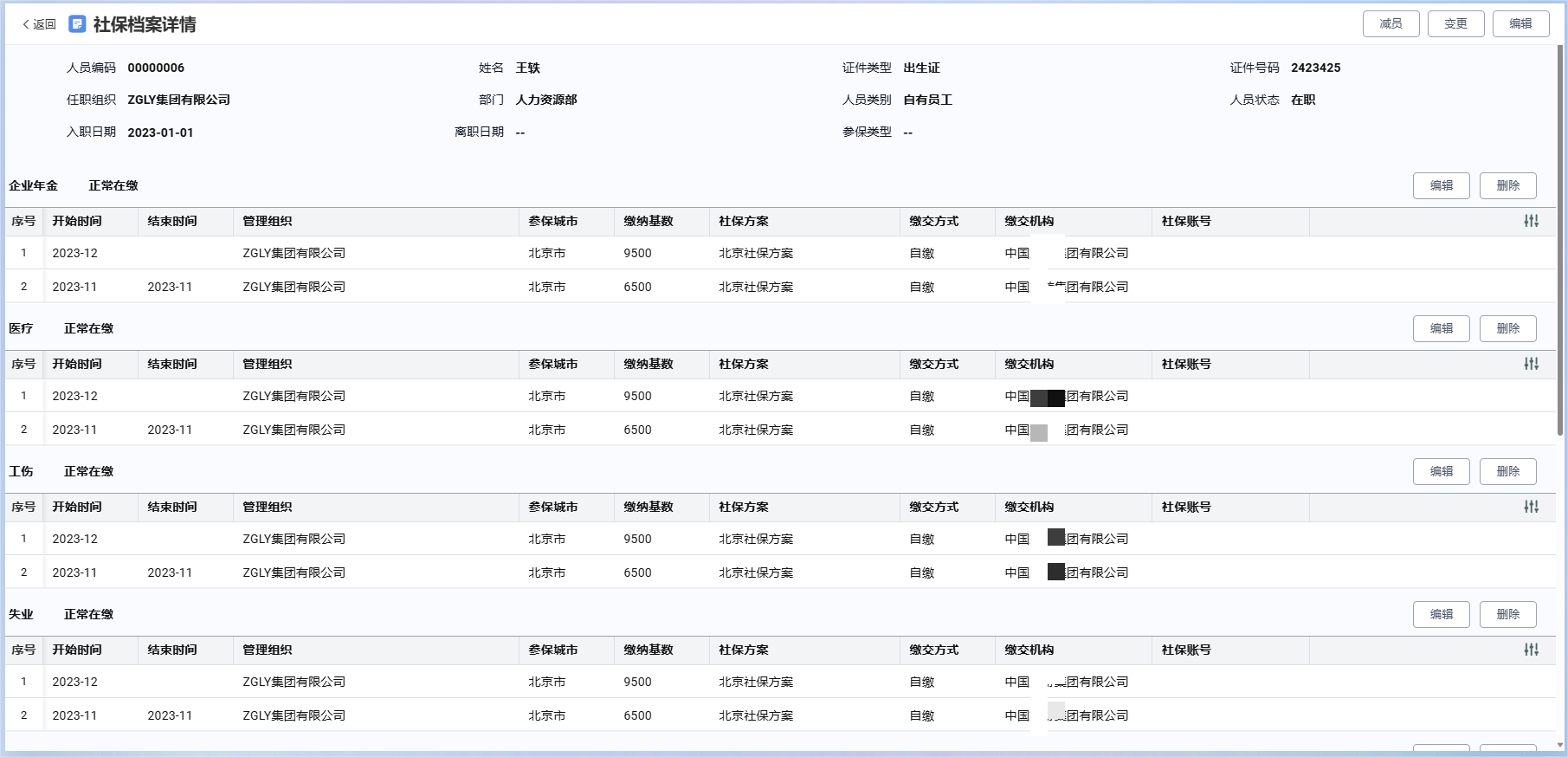
Task: Click the 减员 button
Action: coord(1391,23)
